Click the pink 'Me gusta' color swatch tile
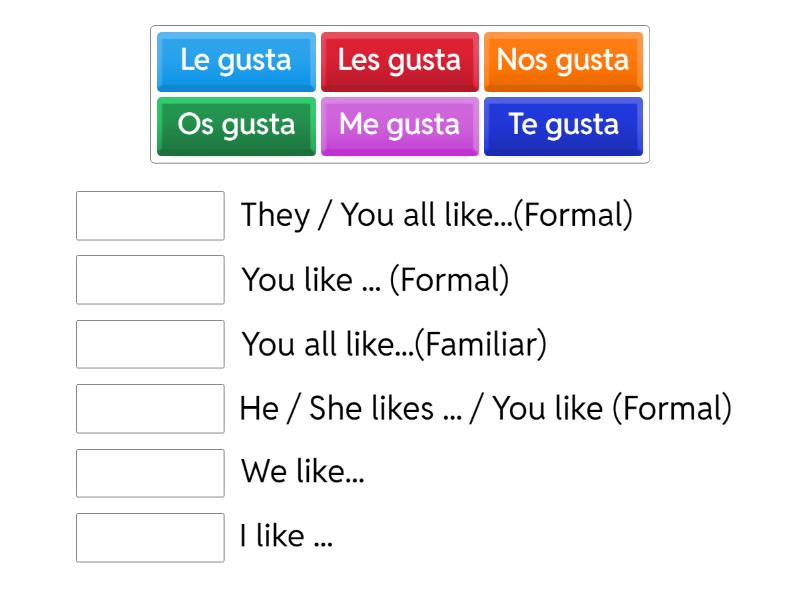The width and height of the screenshot is (800, 600). point(399,126)
